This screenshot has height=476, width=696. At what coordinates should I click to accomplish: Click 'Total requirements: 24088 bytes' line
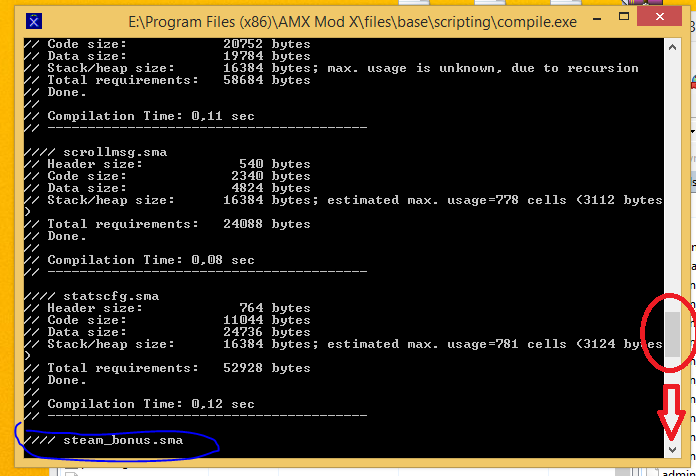[167, 224]
